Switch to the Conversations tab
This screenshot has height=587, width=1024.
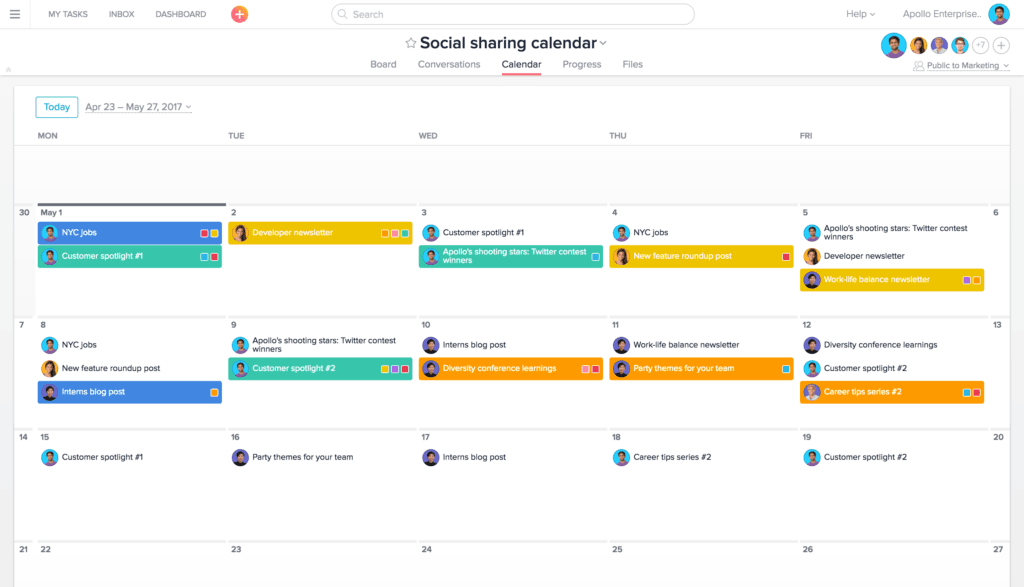click(x=449, y=65)
